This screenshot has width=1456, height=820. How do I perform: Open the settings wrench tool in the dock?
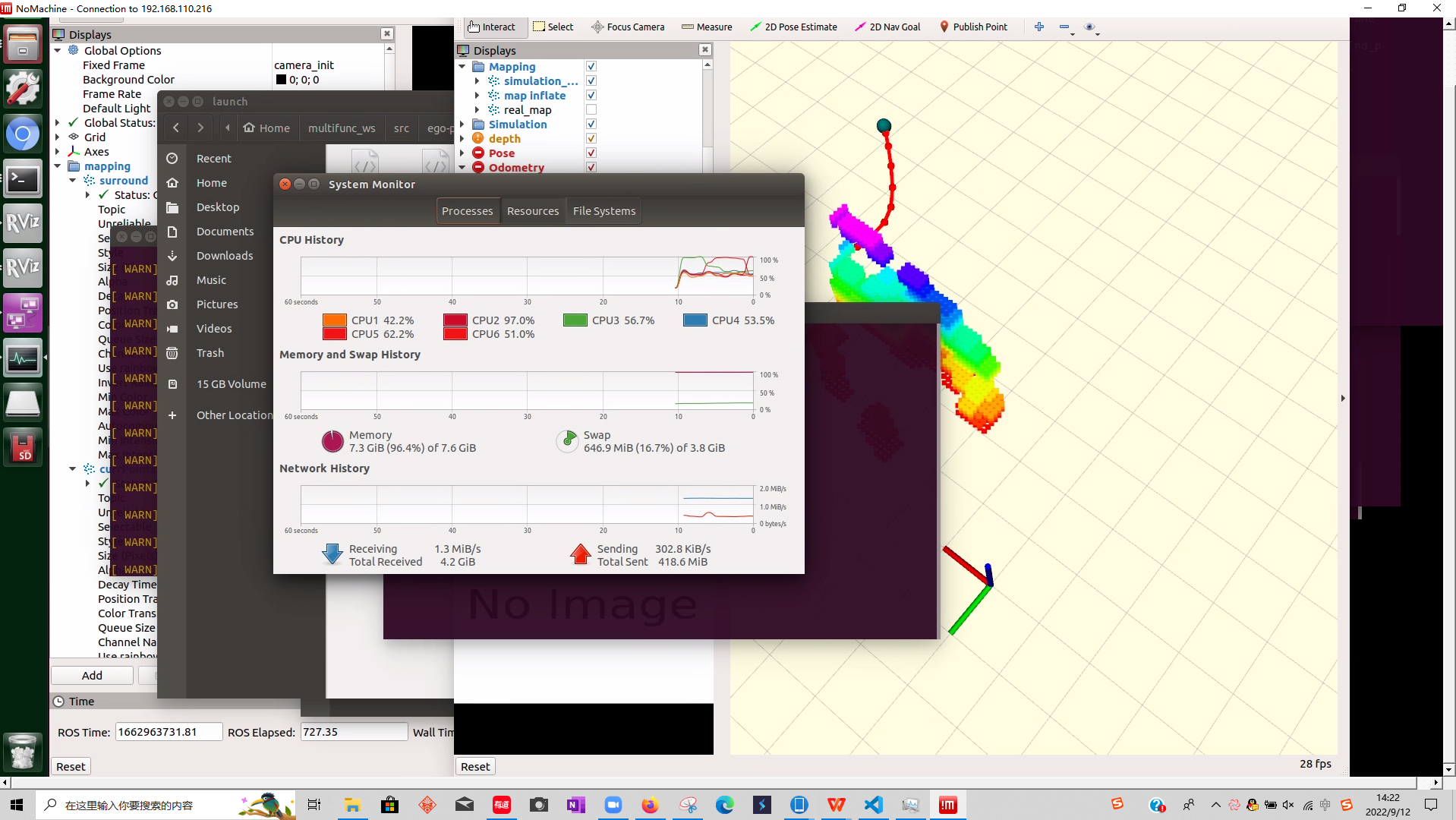[23, 89]
